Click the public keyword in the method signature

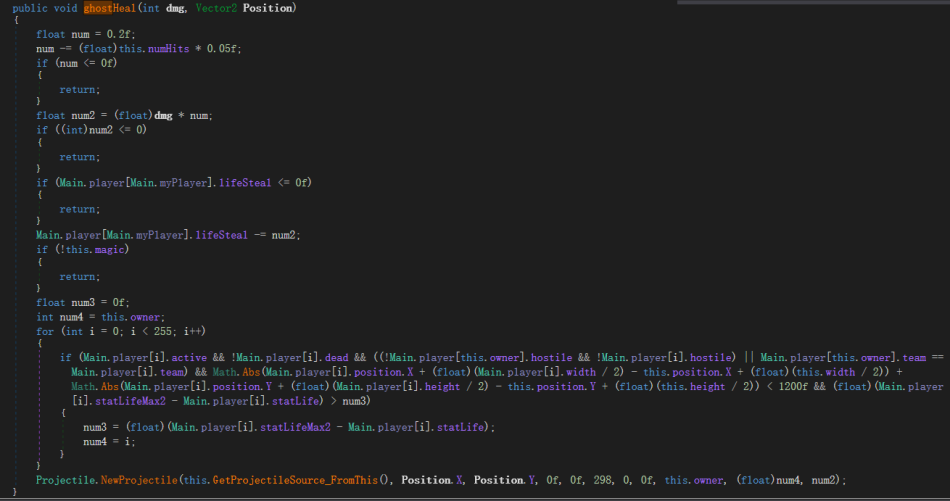(x=29, y=8)
